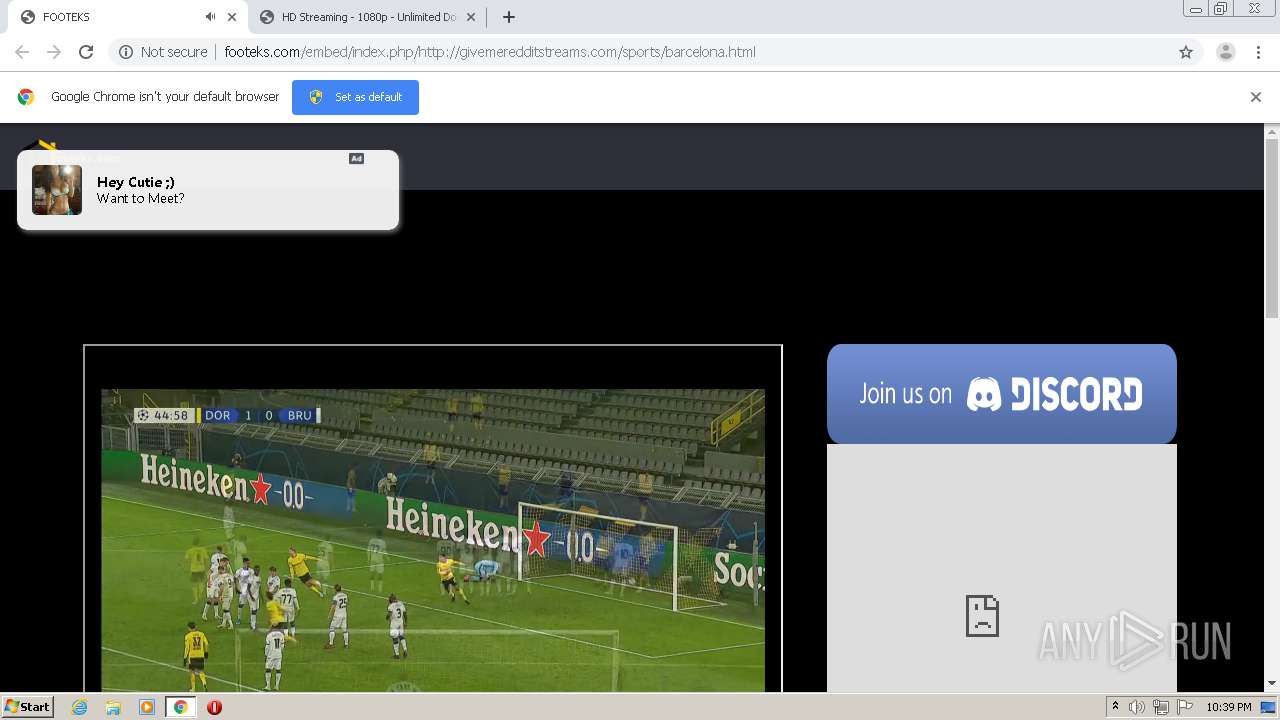Click the football stream video player
Viewport: 1280px width, 720px height.
point(433,540)
